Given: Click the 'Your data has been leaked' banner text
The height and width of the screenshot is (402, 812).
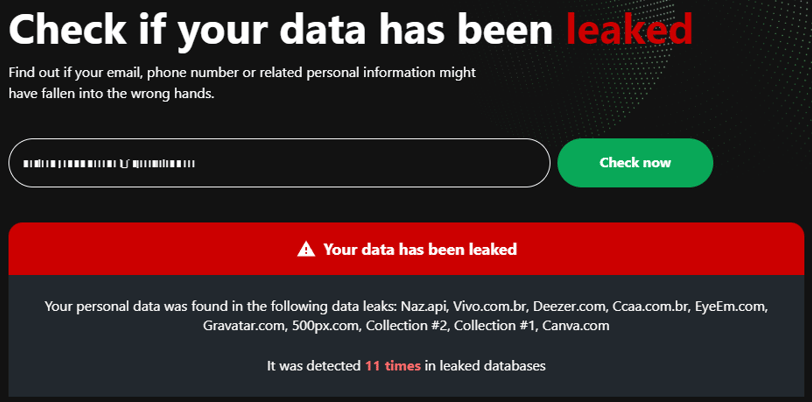Looking at the screenshot, I should point(420,250).
